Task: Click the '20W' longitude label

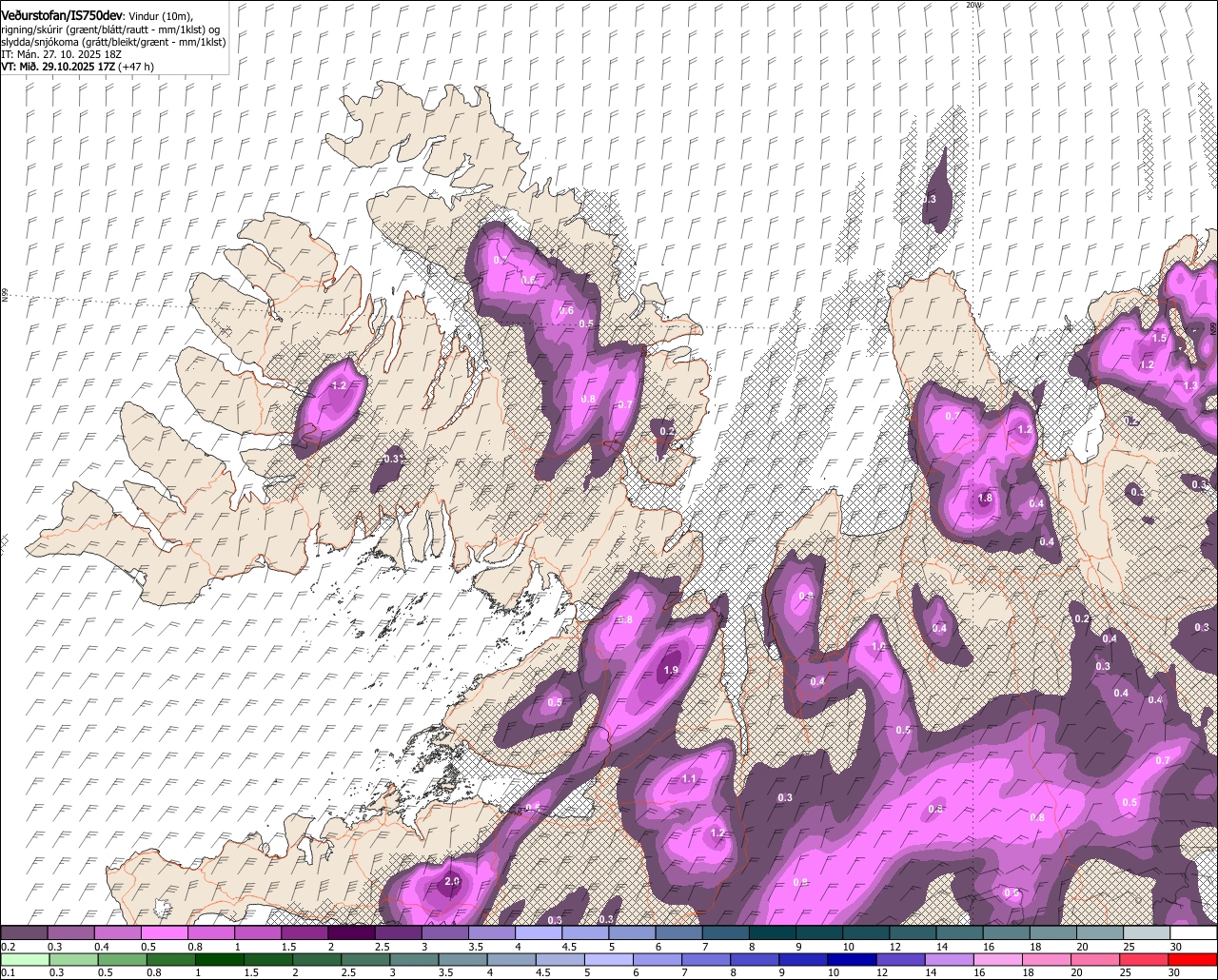Action: pos(972,5)
